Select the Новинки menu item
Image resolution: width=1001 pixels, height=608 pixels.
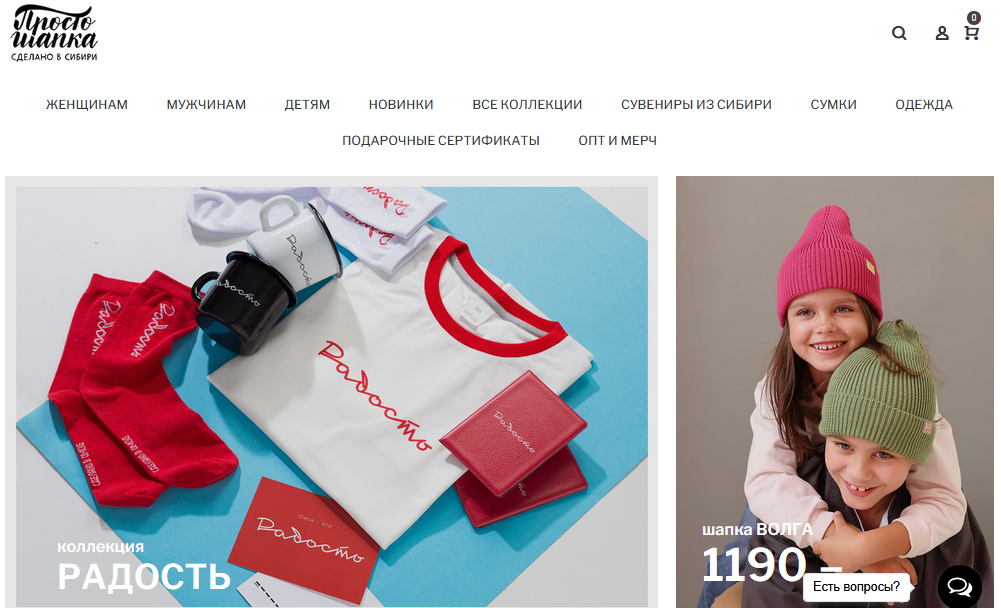(401, 105)
